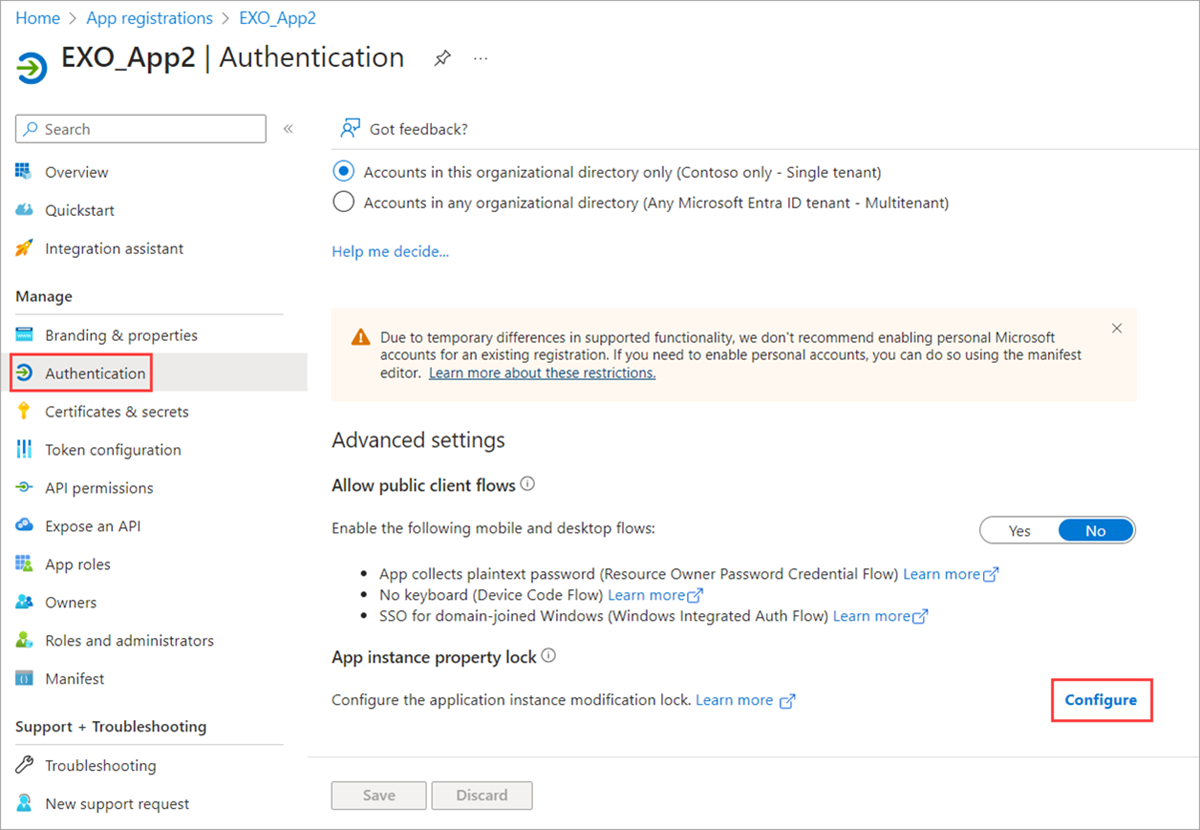The height and width of the screenshot is (830, 1200).
Task: Set Allow public client flows to Yes
Action: (x=1019, y=531)
